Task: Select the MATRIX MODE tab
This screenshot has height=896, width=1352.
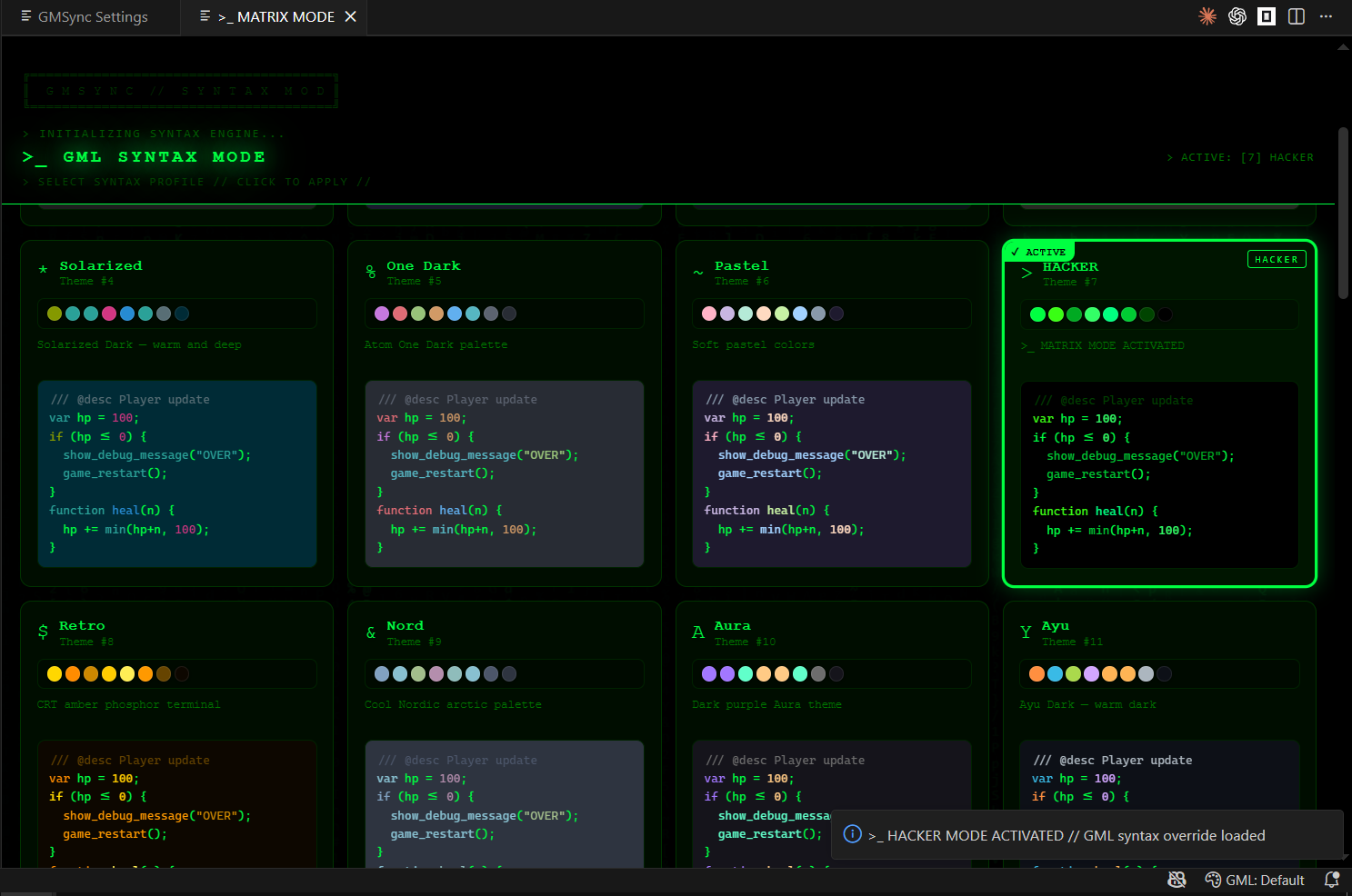Action: [276, 17]
